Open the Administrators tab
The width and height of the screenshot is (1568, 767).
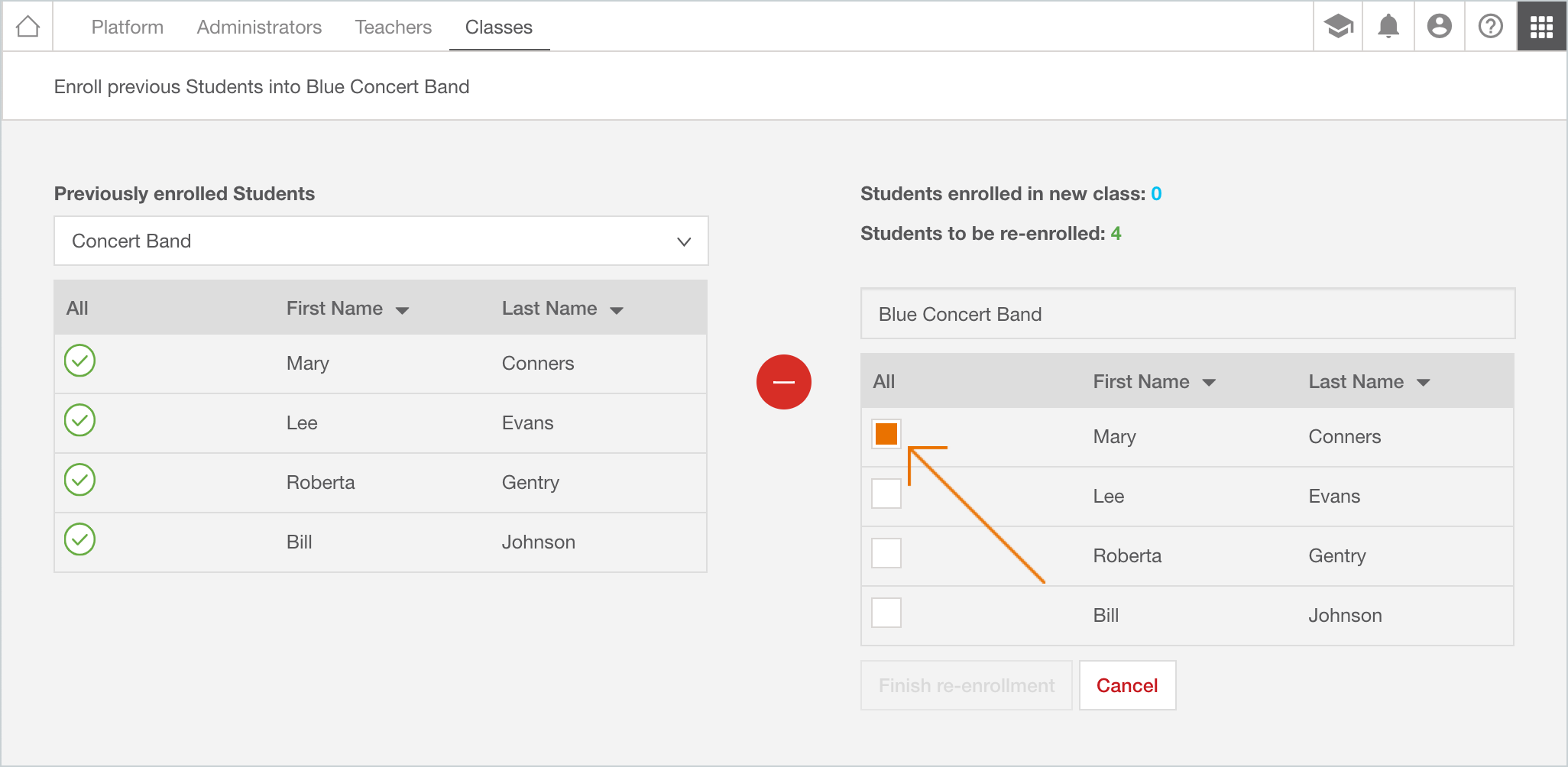[x=259, y=27]
